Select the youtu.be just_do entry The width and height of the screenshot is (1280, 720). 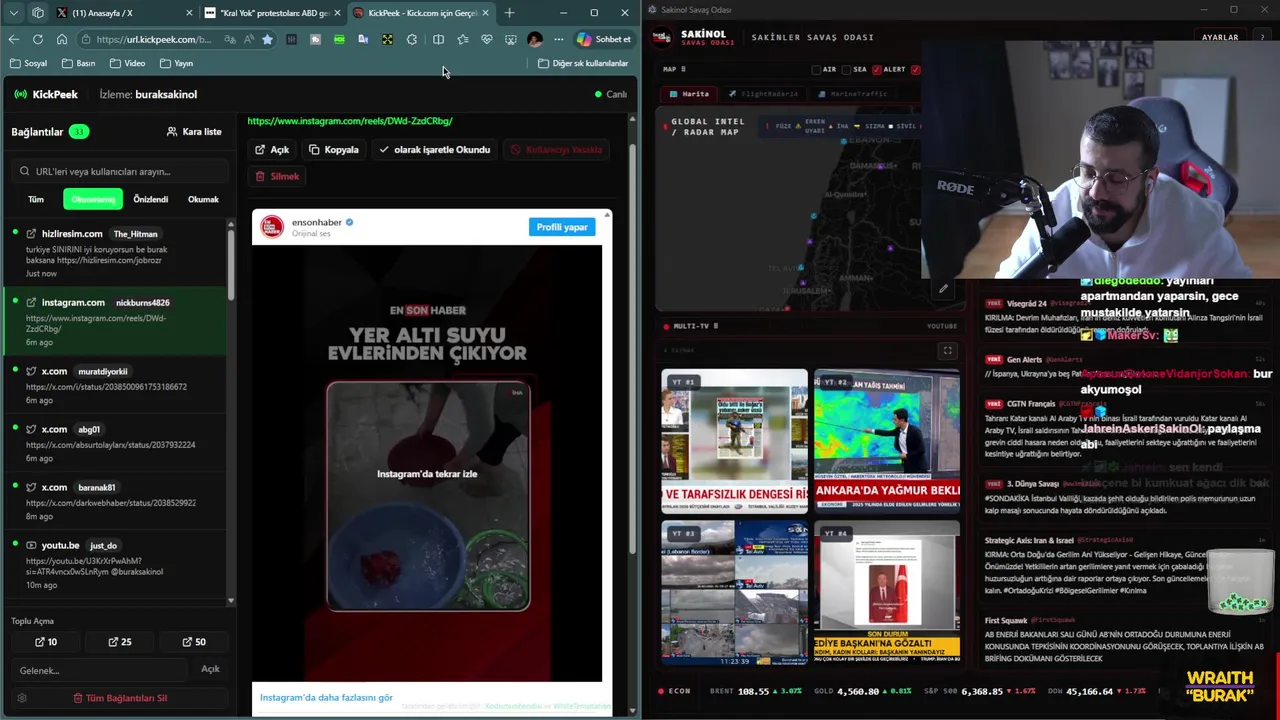(116, 565)
